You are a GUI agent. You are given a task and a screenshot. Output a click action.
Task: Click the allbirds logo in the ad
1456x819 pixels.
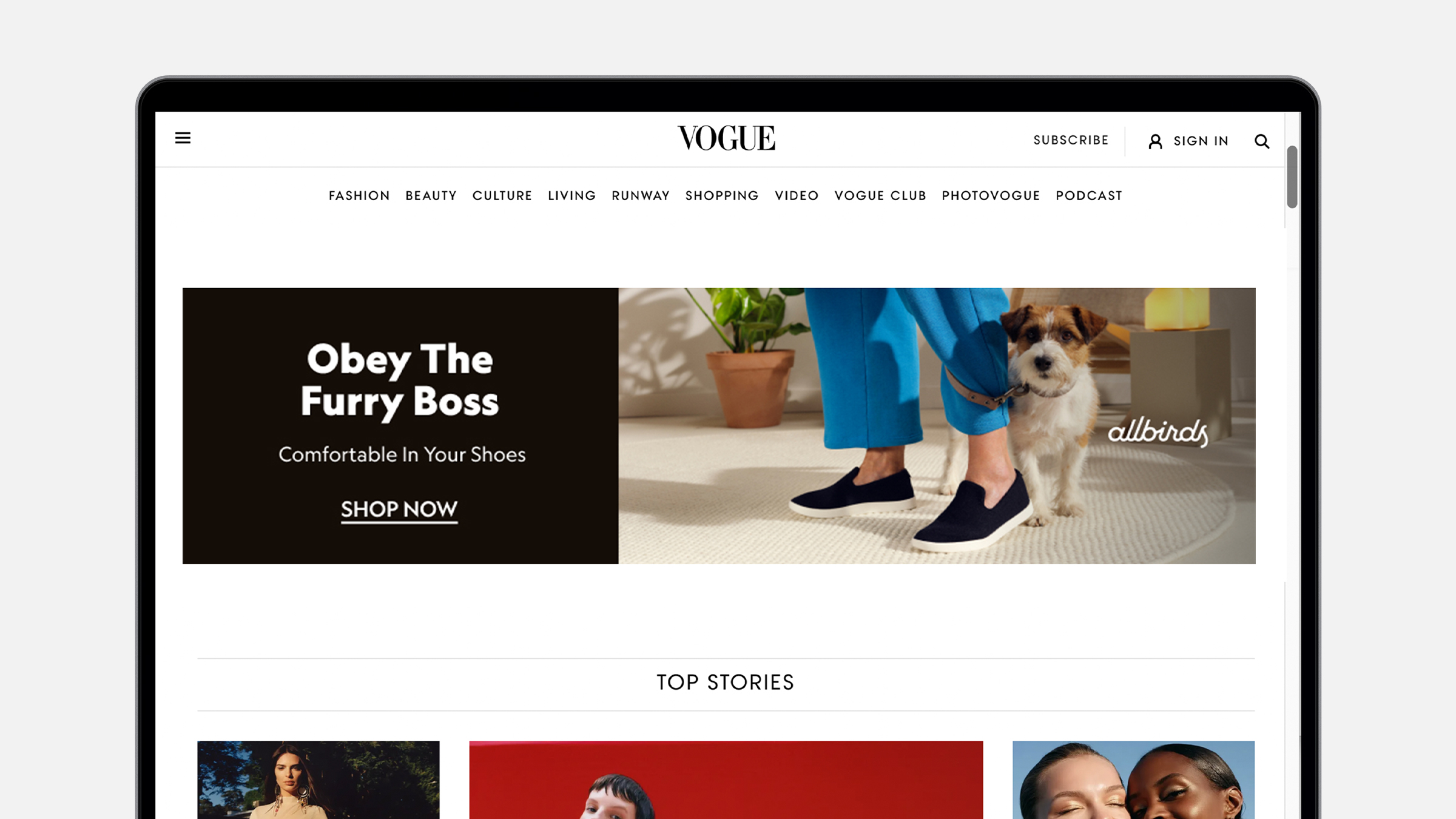click(1158, 432)
